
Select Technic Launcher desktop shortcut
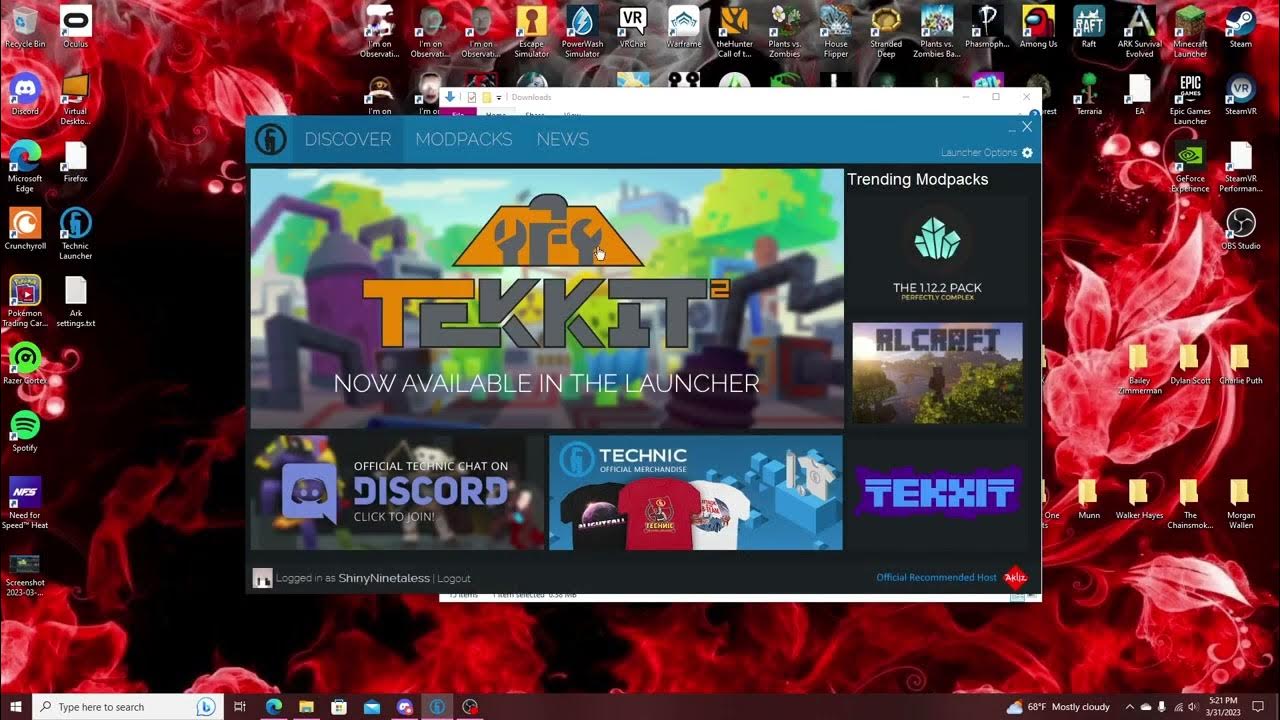click(75, 234)
